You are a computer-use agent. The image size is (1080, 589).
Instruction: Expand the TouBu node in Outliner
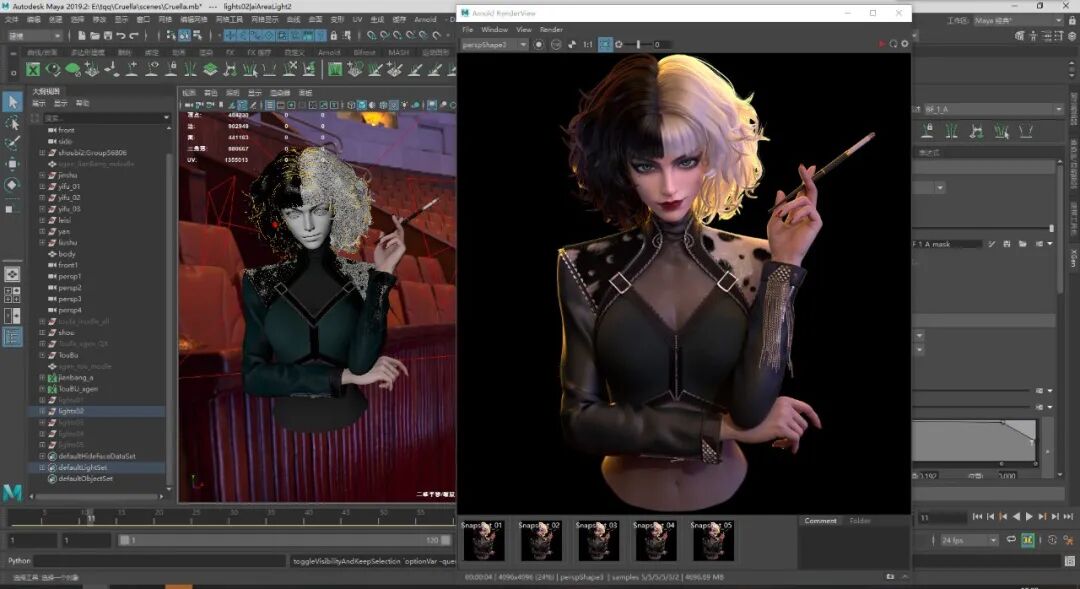[x=42, y=355]
